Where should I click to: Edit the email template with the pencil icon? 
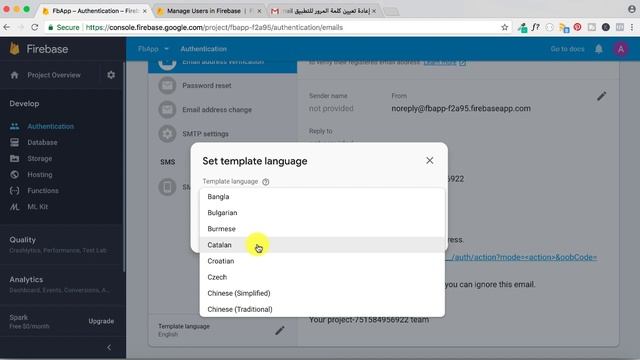(602, 96)
